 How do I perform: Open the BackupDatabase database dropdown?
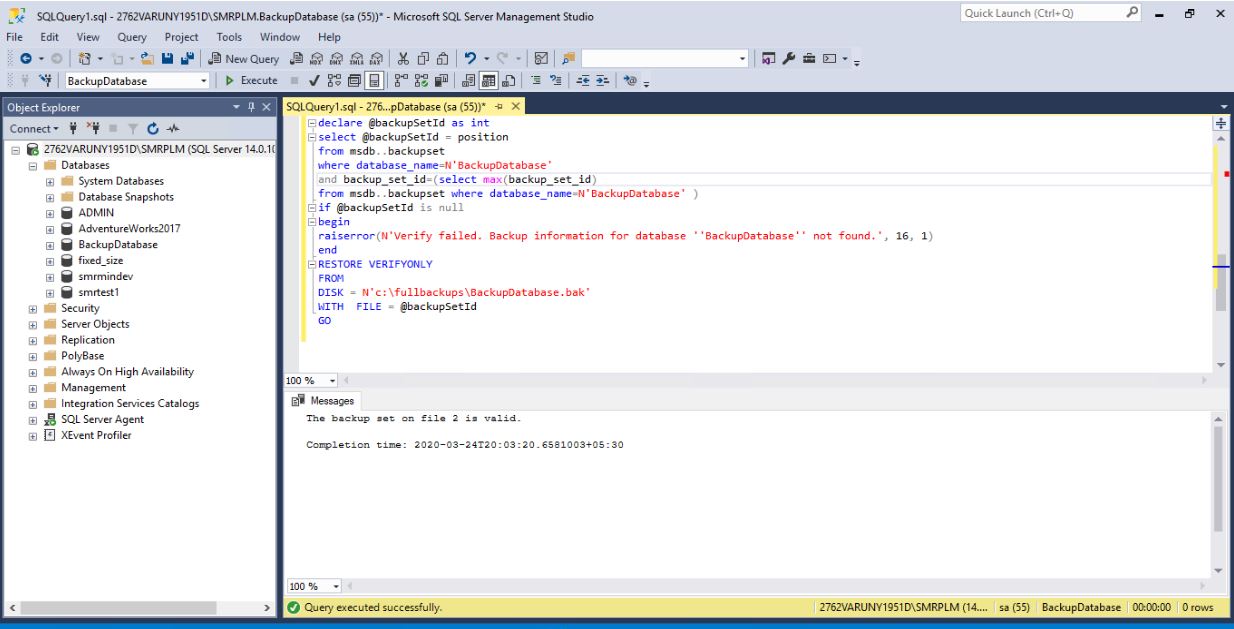point(204,81)
